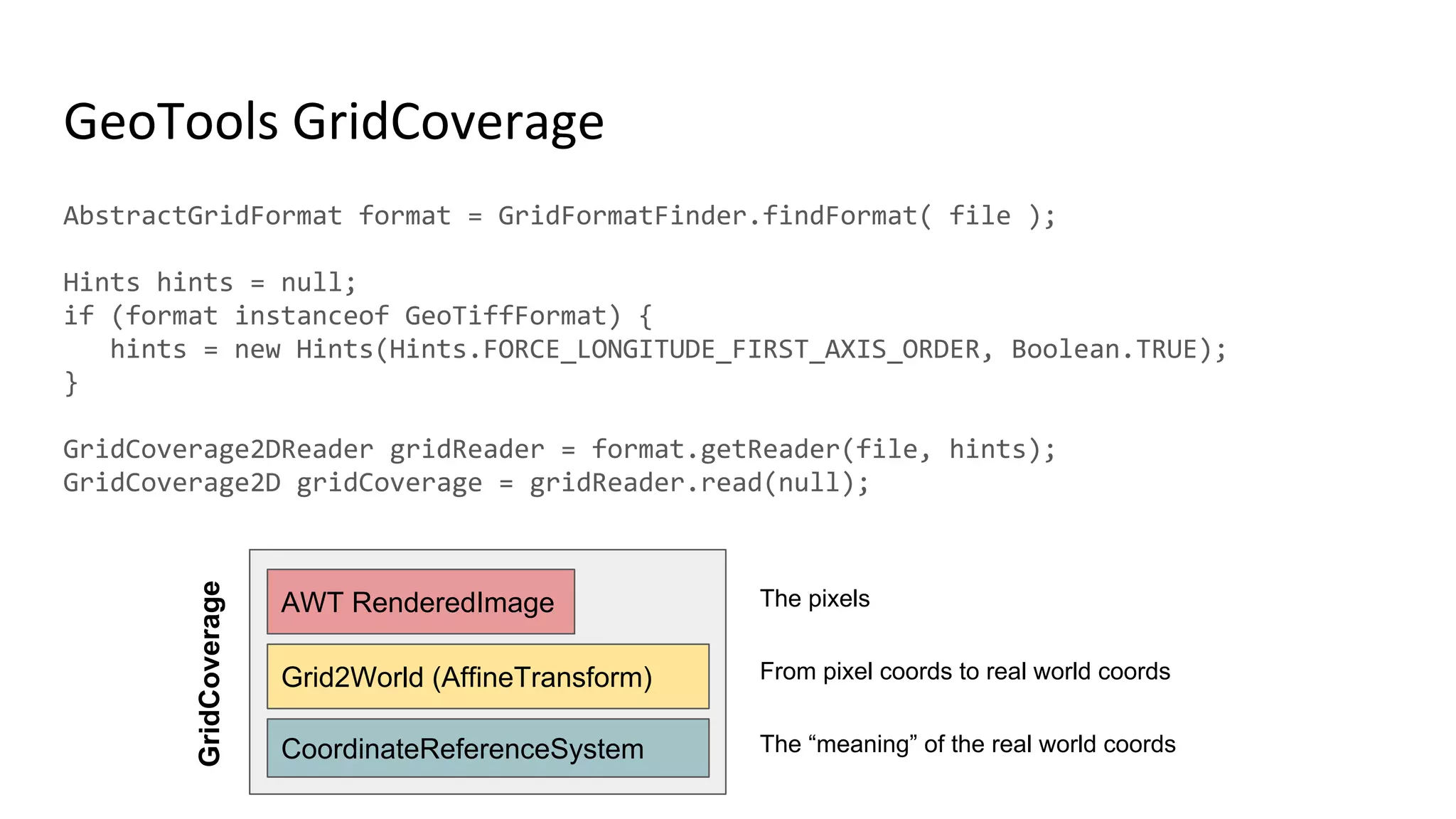1456x819 pixels.
Task: Click the closing curly brace line
Action: coord(70,383)
